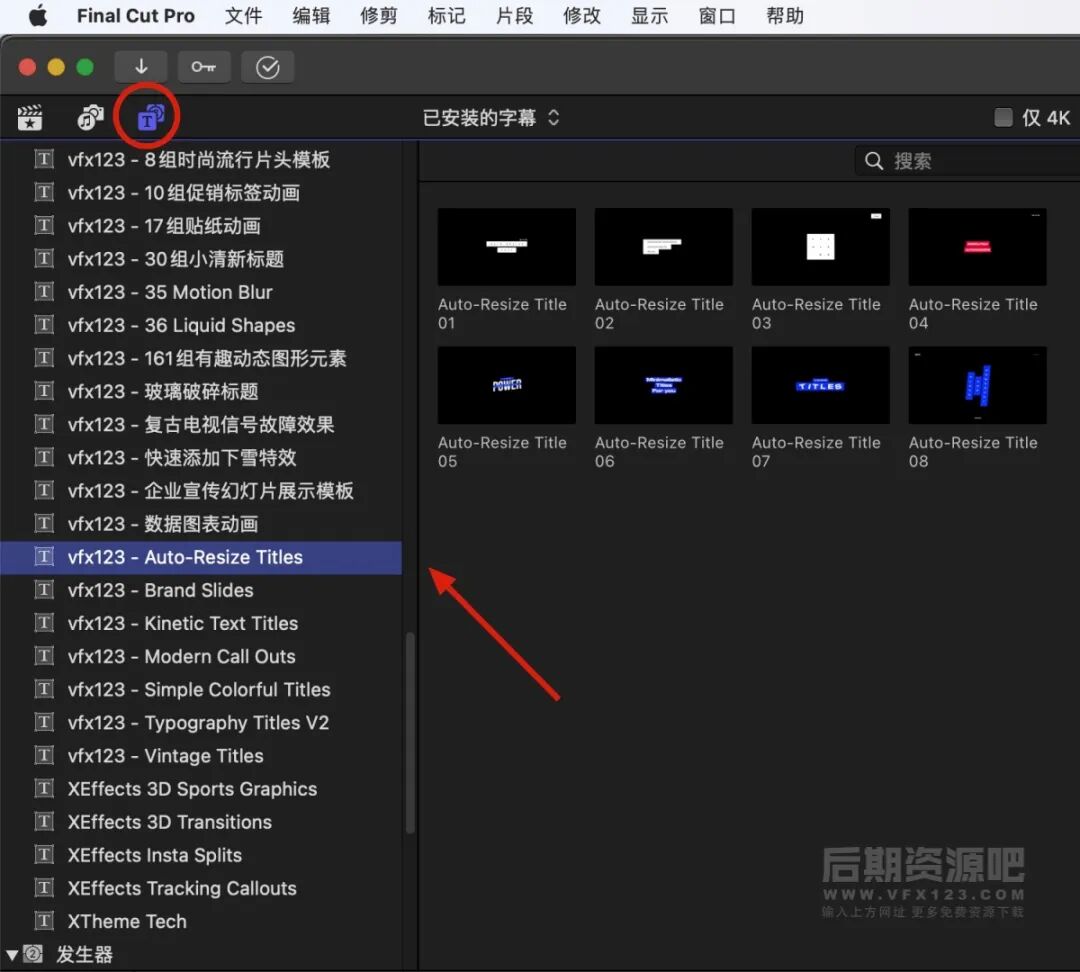
Task: Open the 窗口 menu in menu bar
Action: click(717, 15)
